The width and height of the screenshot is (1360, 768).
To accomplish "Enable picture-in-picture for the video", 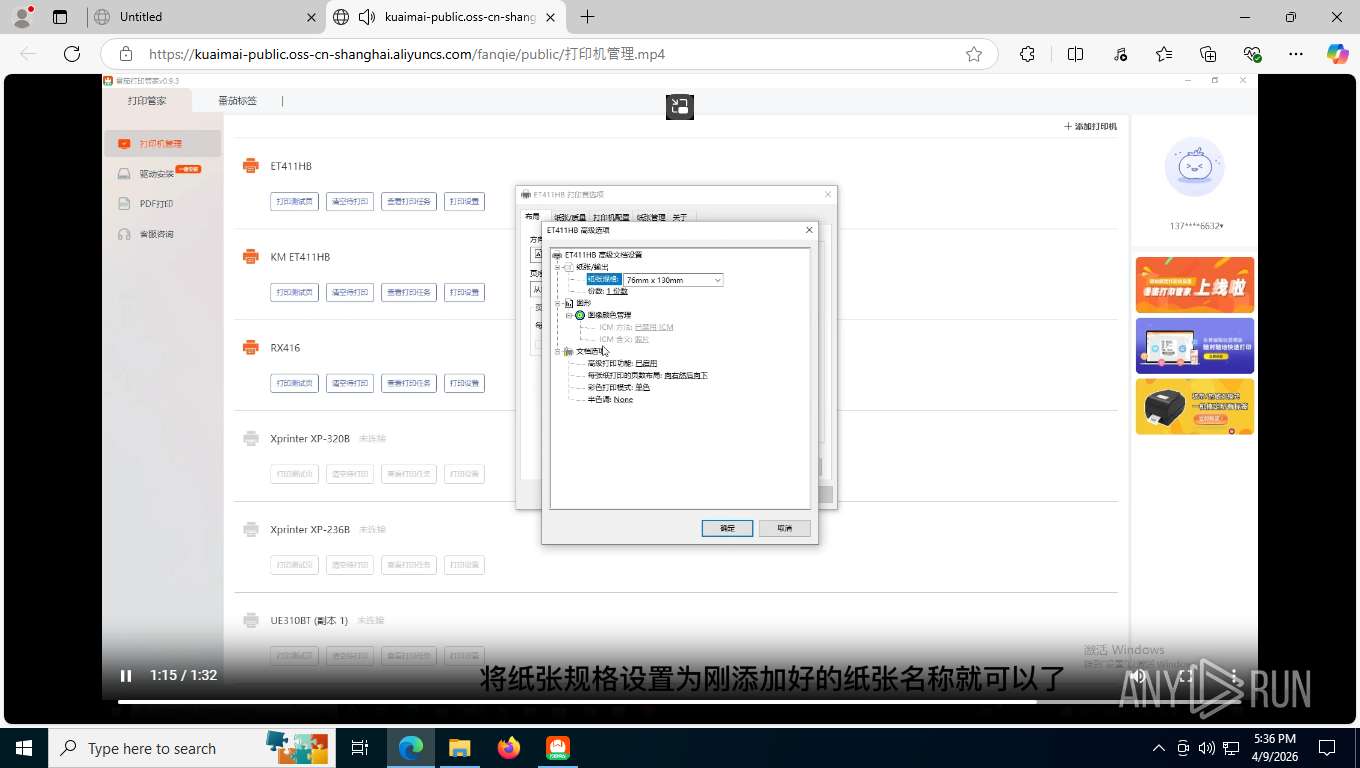I will pos(680,106).
